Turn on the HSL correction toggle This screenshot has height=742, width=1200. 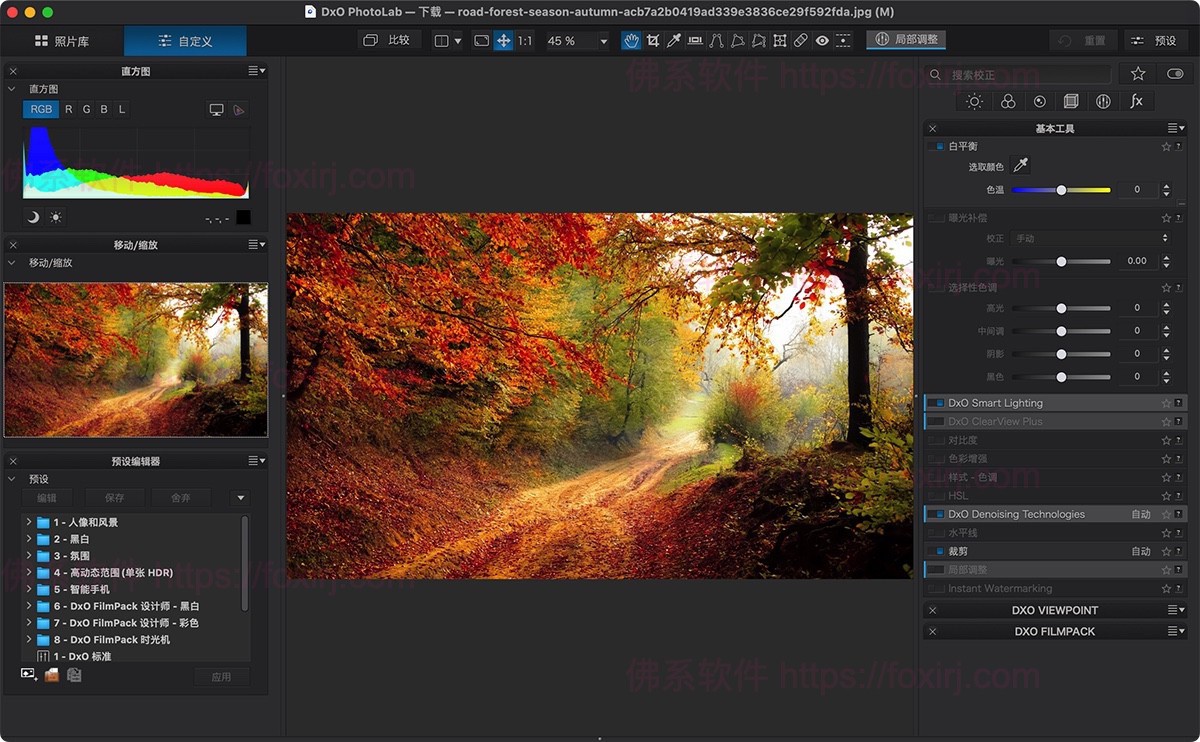coord(938,497)
